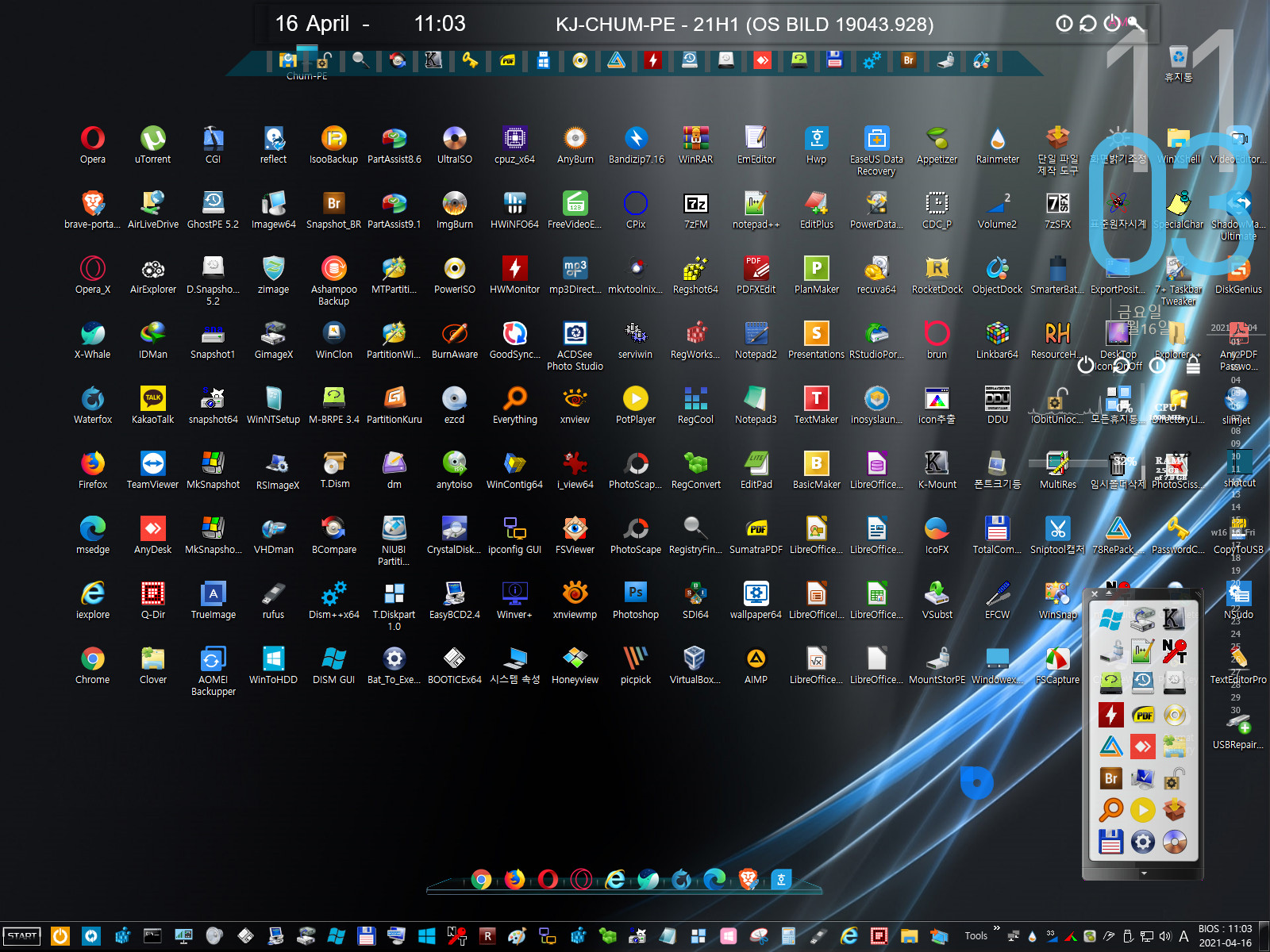
Task: Launch MountStorPE shortcut
Action: point(937,665)
